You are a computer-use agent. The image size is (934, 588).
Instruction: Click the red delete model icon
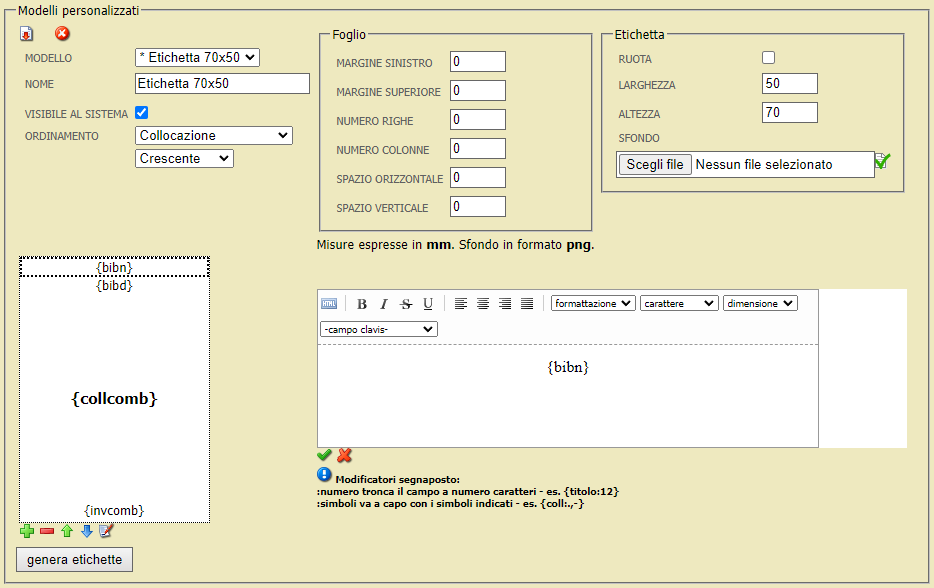(62, 34)
